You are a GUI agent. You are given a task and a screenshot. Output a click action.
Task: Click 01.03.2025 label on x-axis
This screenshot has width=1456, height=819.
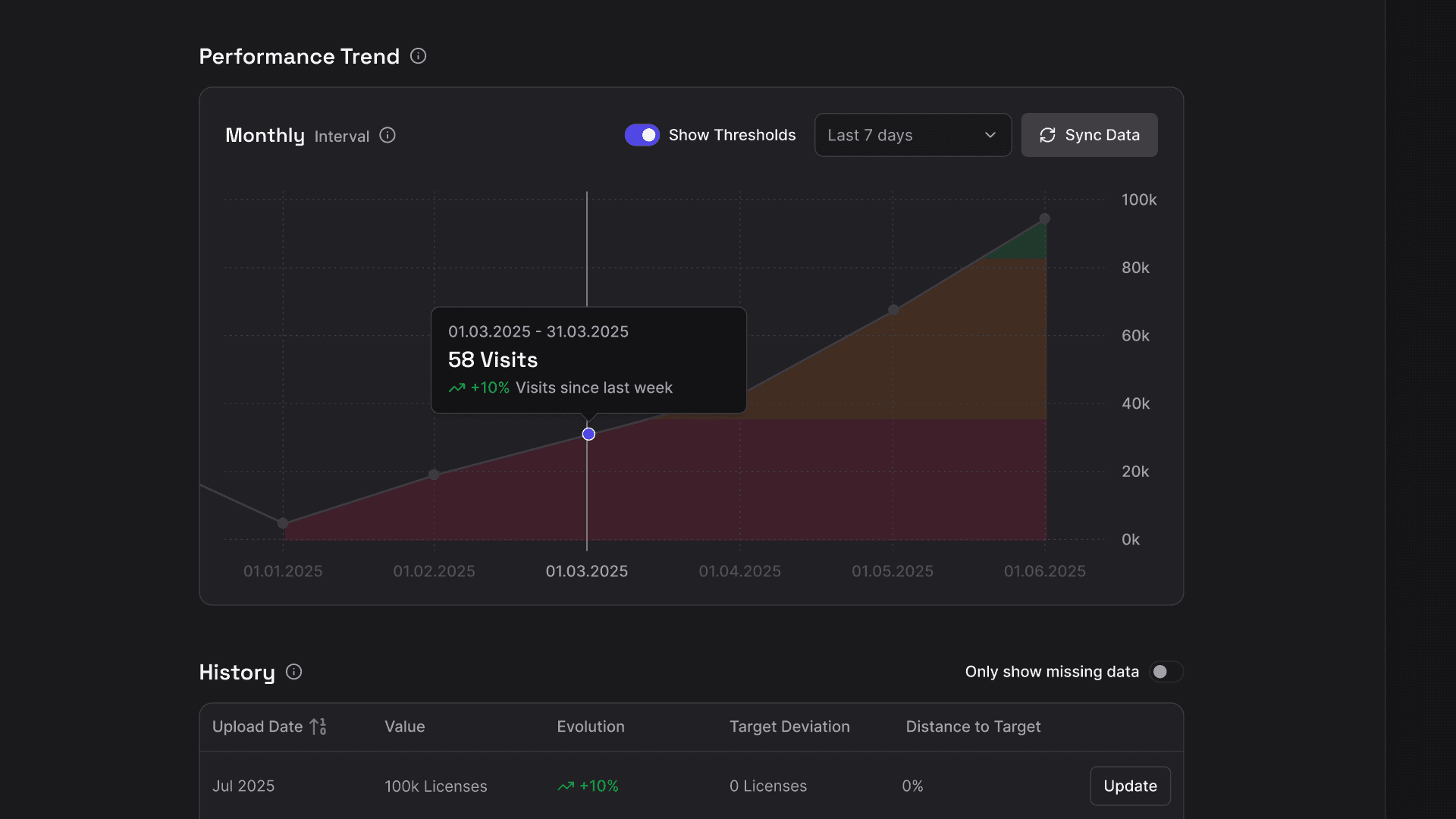587,571
